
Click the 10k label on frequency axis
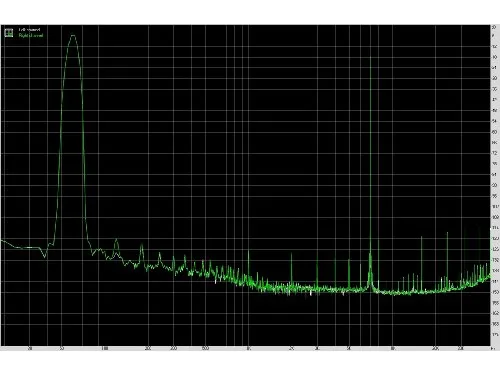393,349
